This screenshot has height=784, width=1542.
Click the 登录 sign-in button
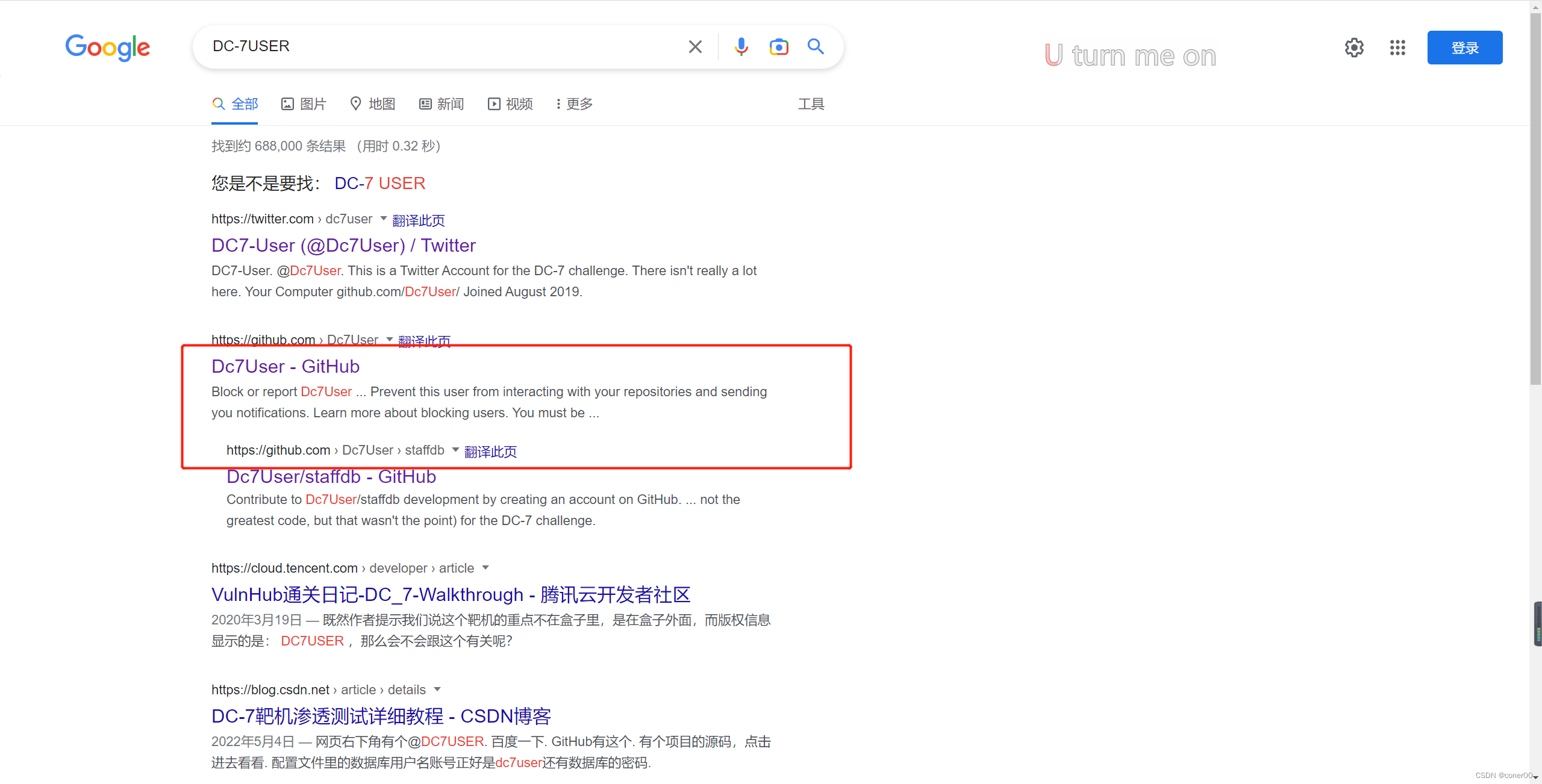[1464, 48]
